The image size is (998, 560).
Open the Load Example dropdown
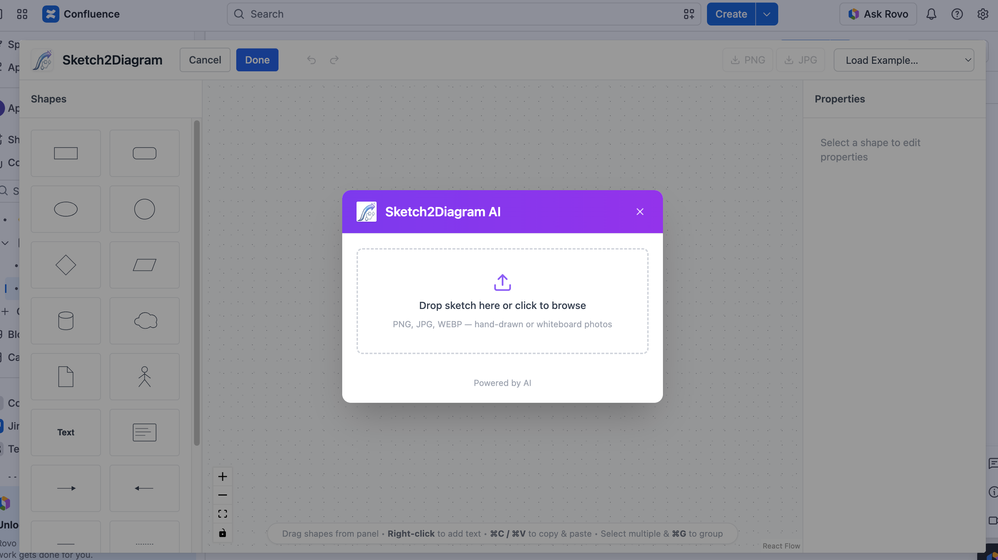(x=904, y=60)
